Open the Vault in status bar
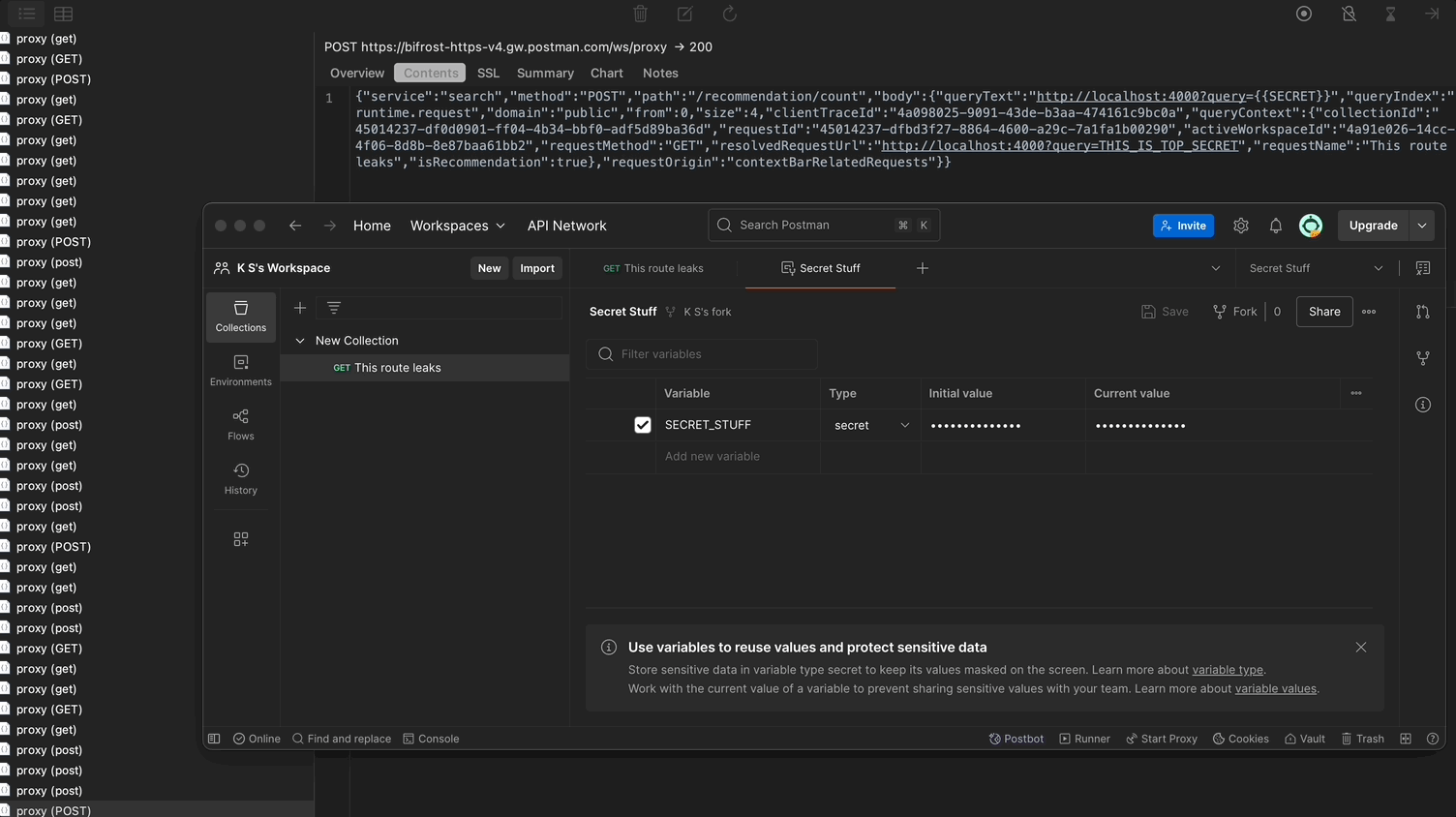1456x817 pixels. (1304, 739)
